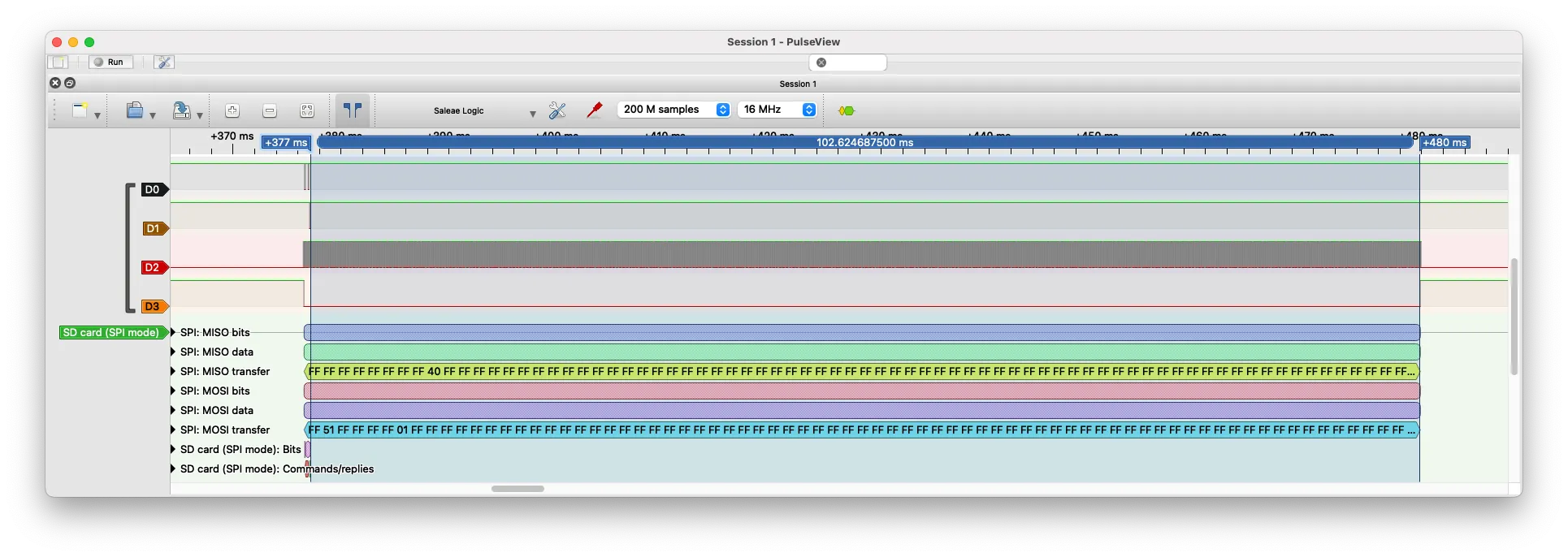Viewport: 1568px width, 557px height.
Task: Close the Session 1 dock panel
Action: tap(55, 83)
